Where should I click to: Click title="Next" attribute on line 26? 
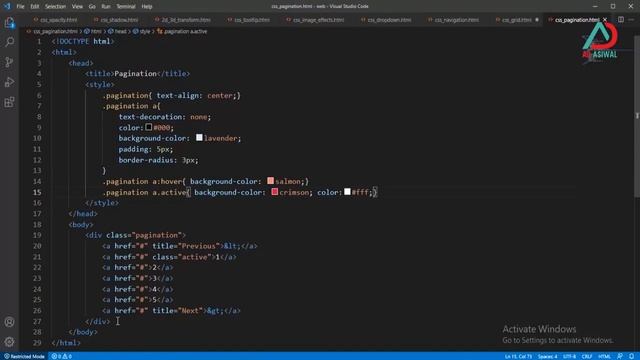pyautogui.click(x=178, y=311)
